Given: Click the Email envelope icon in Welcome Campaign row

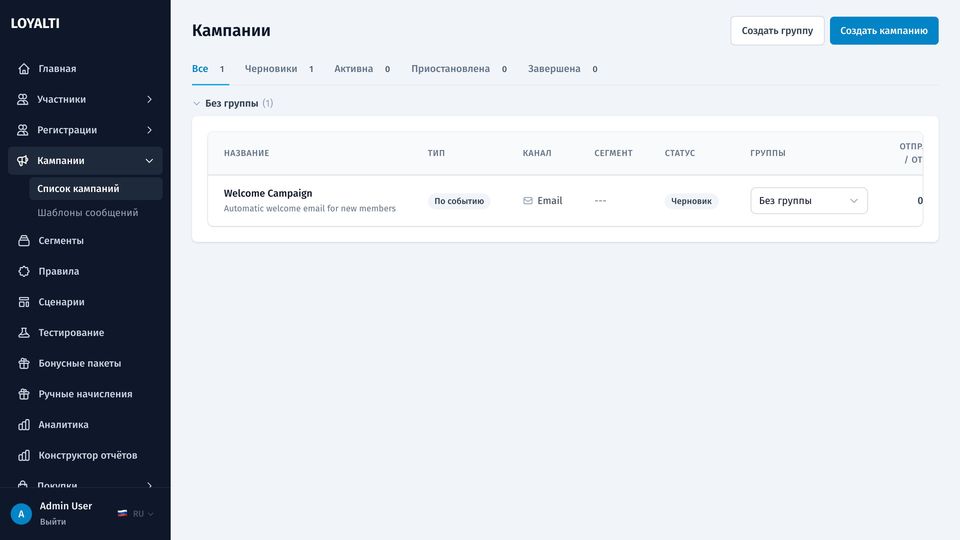Looking at the screenshot, I should 528,201.
